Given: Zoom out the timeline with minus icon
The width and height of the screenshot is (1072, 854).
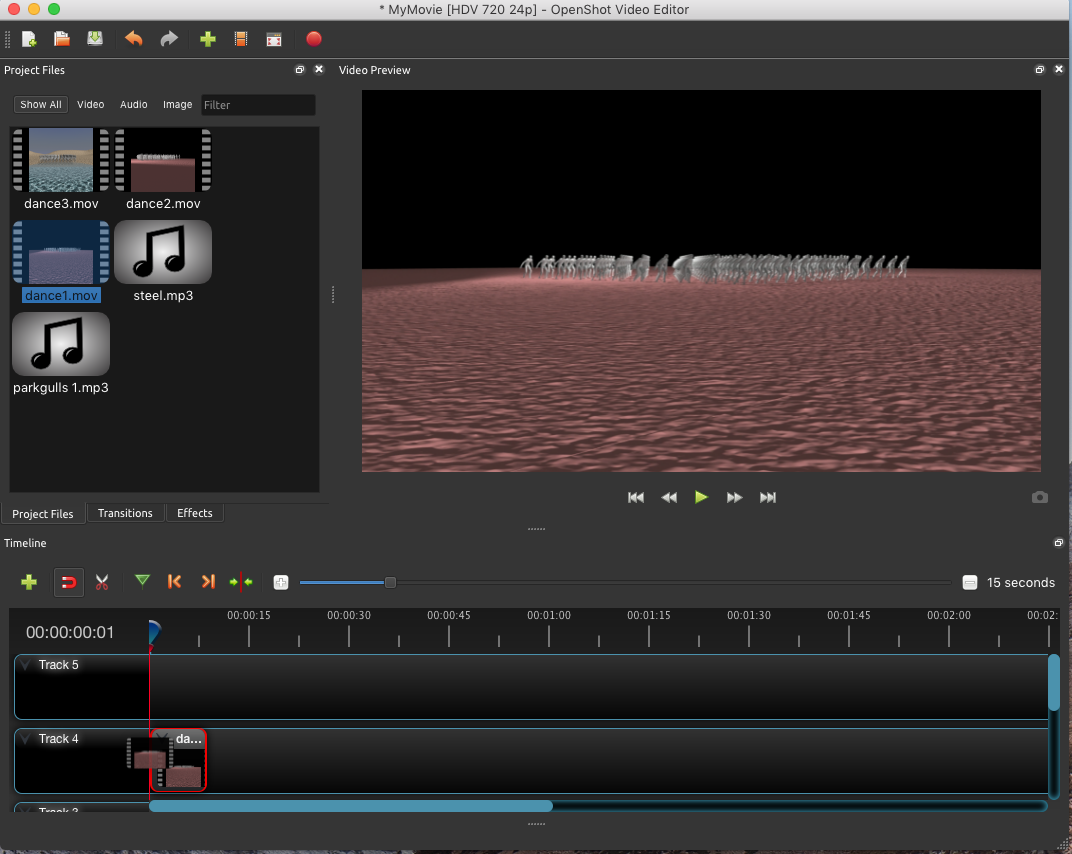Looking at the screenshot, I should (x=969, y=583).
